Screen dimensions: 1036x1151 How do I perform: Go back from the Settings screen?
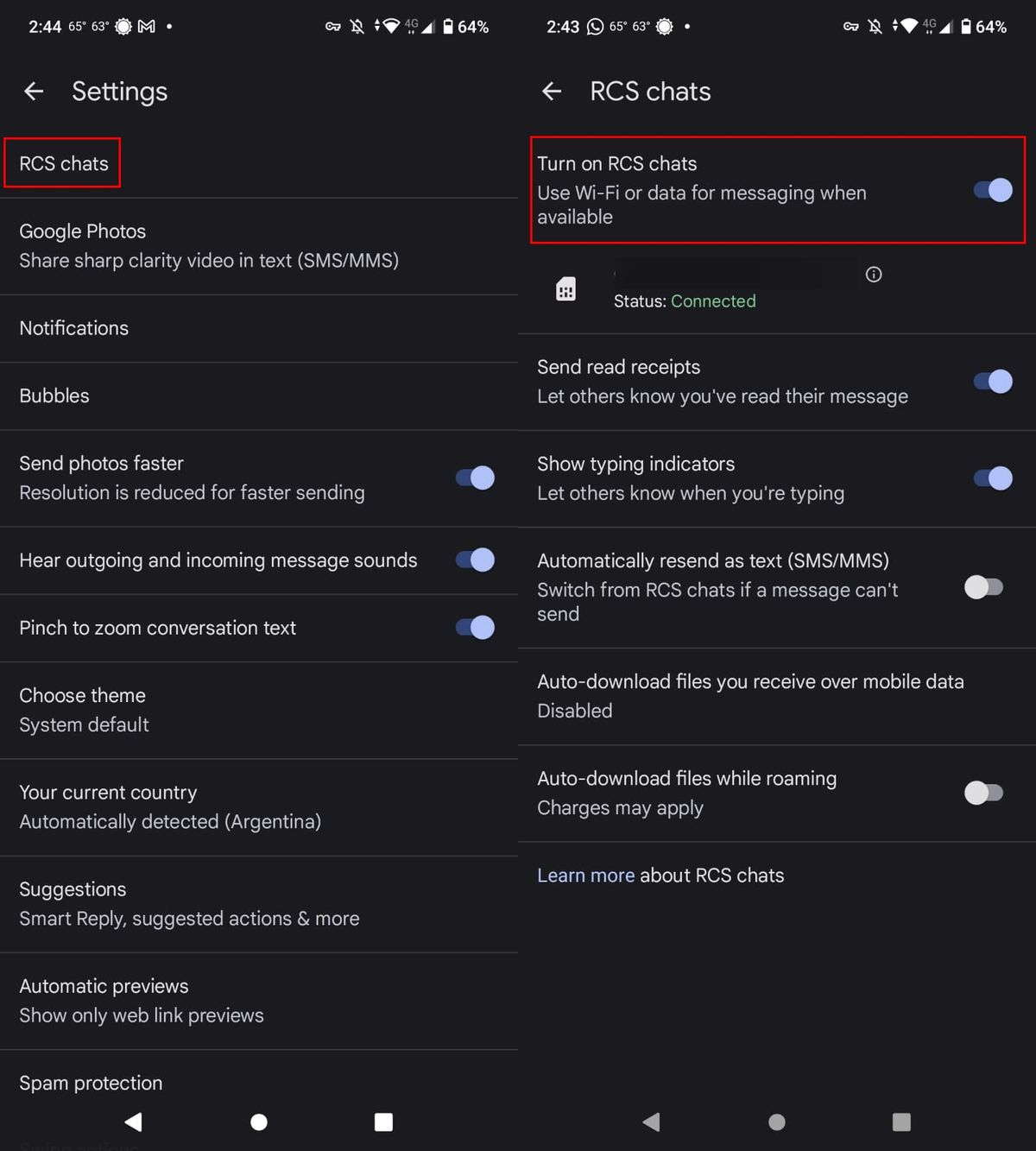coord(34,91)
